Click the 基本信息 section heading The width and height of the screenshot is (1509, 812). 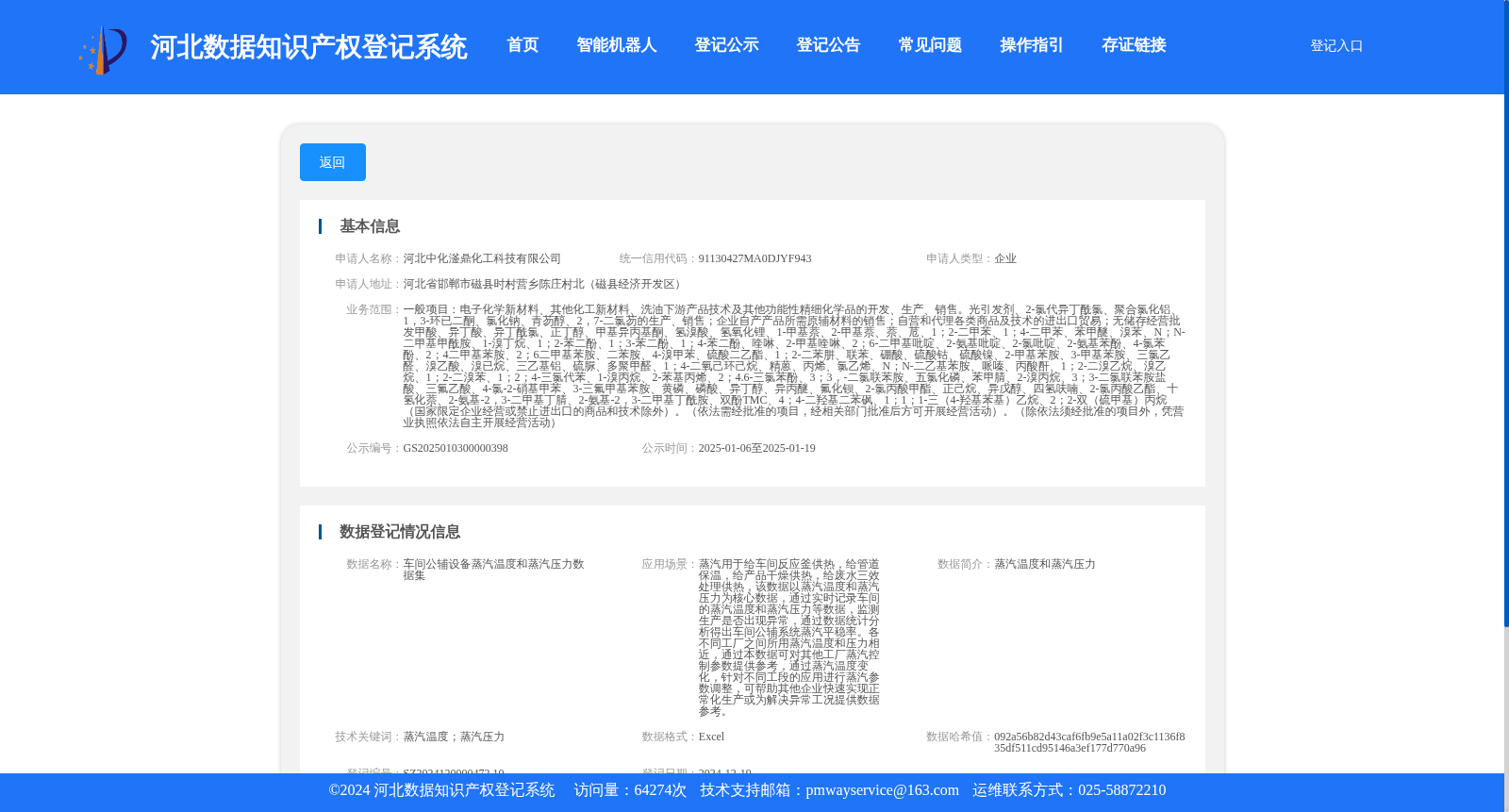click(x=370, y=226)
